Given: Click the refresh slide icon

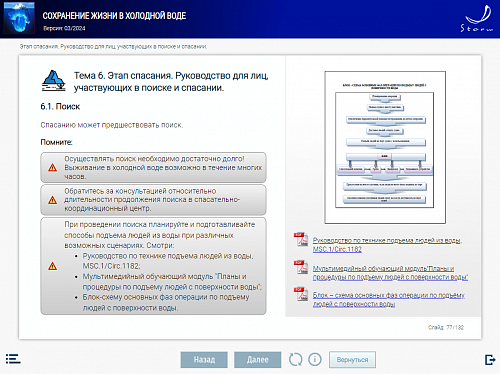Looking at the screenshot, I should (295, 360).
